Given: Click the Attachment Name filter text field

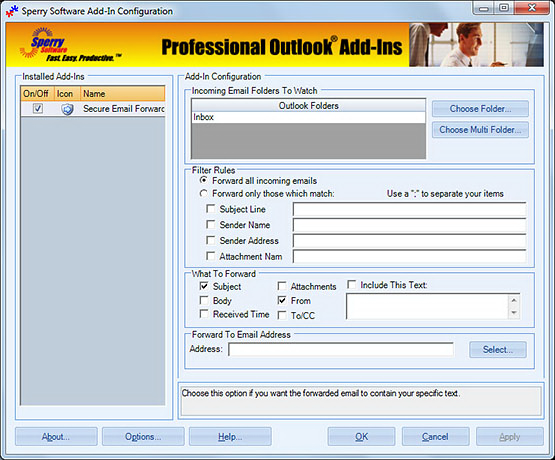Looking at the screenshot, I should pos(409,256).
